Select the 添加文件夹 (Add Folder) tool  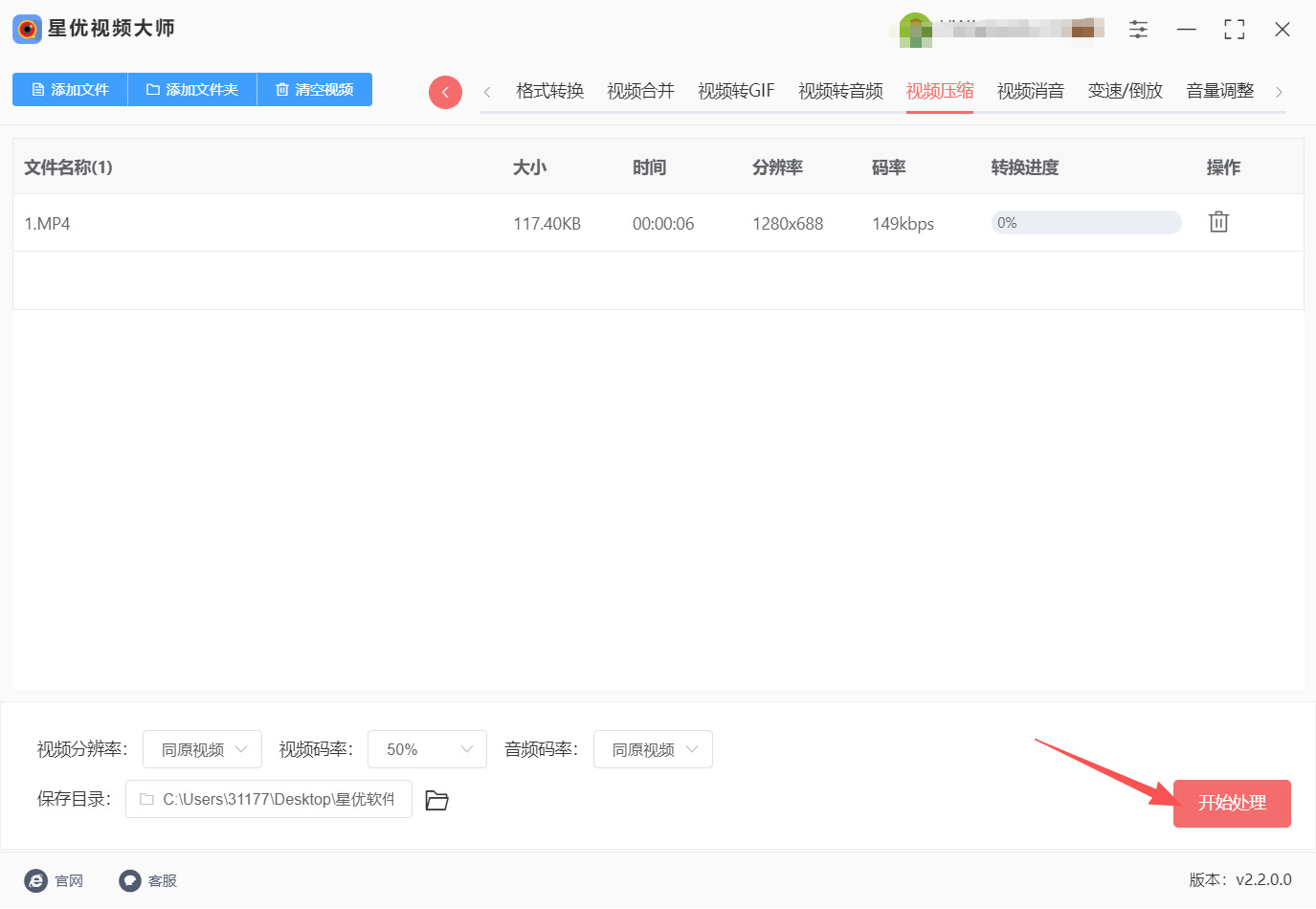191,89
